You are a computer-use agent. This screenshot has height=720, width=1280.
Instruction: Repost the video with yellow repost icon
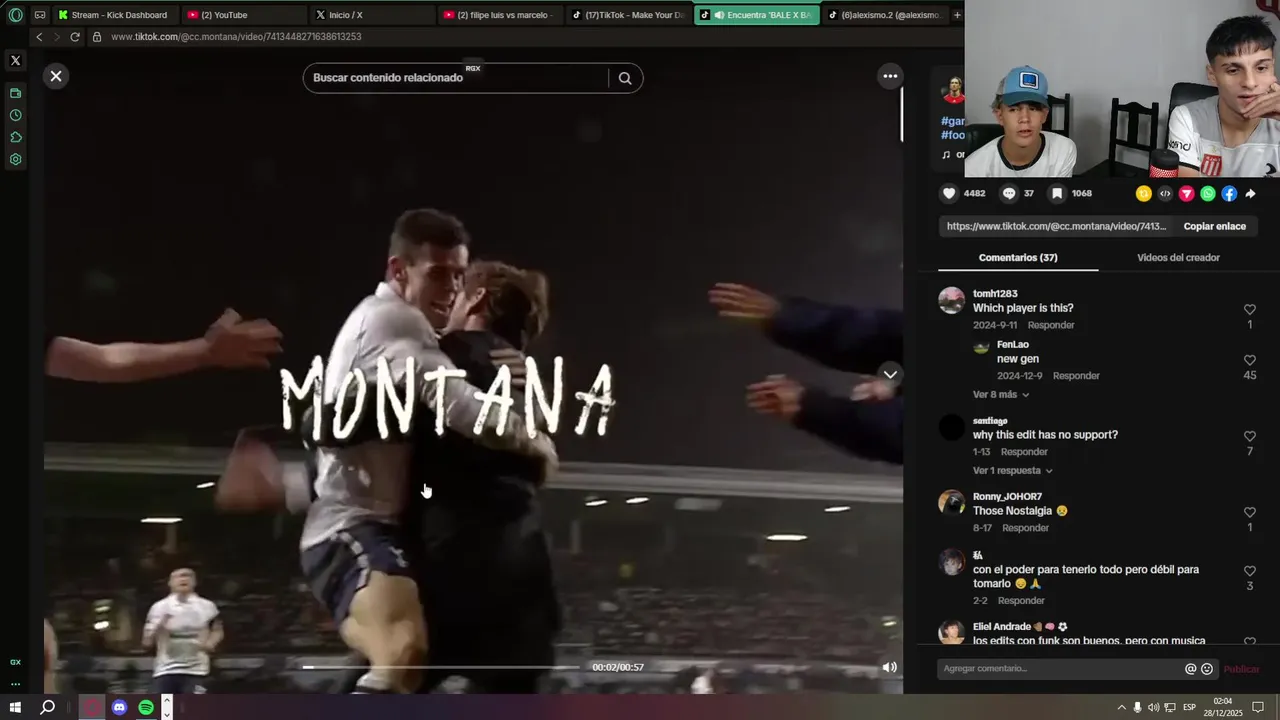pyautogui.click(x=1143, y=193)
